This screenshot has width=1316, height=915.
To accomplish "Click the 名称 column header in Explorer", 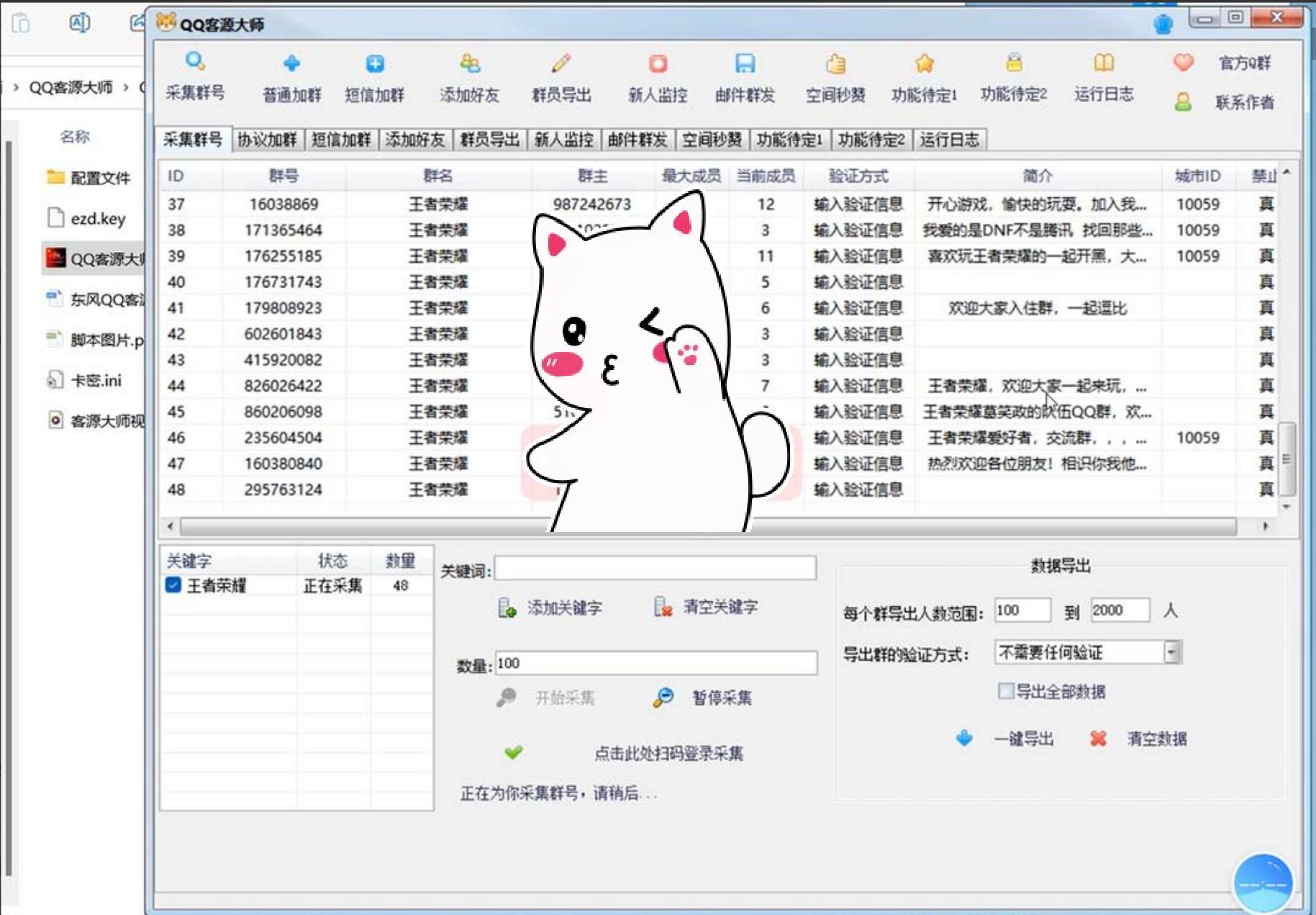I will (x=75, y=136).
